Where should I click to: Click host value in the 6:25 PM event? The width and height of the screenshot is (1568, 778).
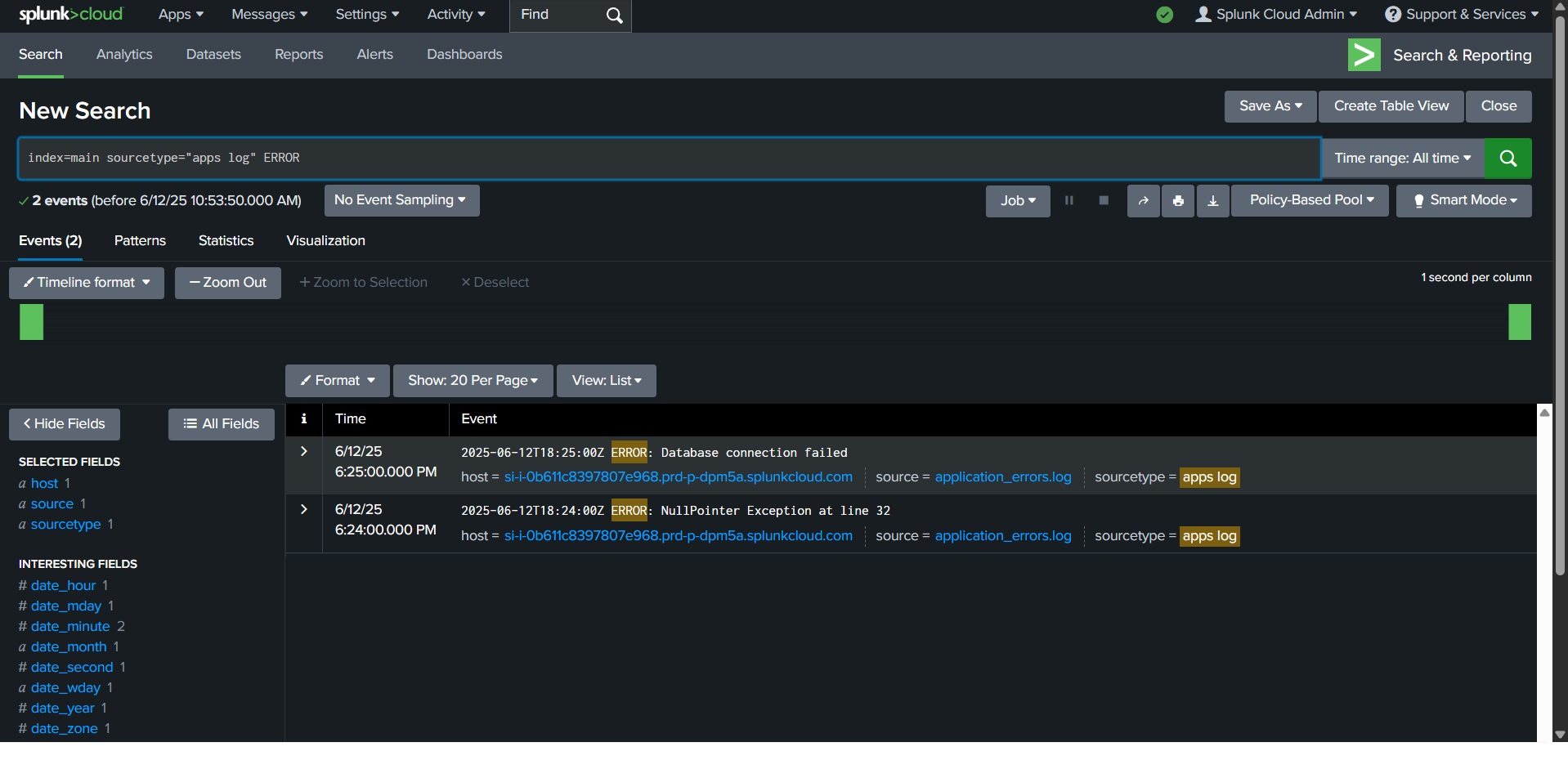(x=679, y=477)
